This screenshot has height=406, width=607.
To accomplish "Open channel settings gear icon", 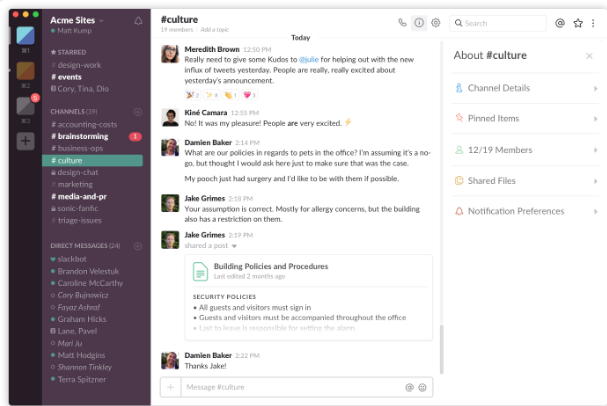I will pos(435,22).
